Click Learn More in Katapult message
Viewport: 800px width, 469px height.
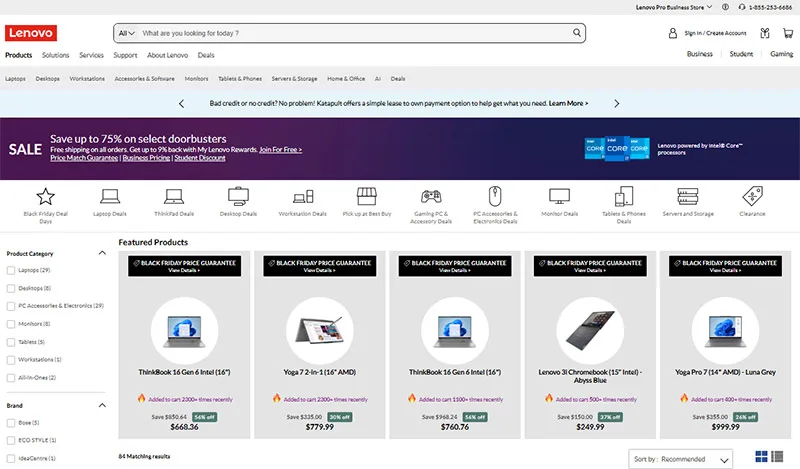tap(568, 103)
